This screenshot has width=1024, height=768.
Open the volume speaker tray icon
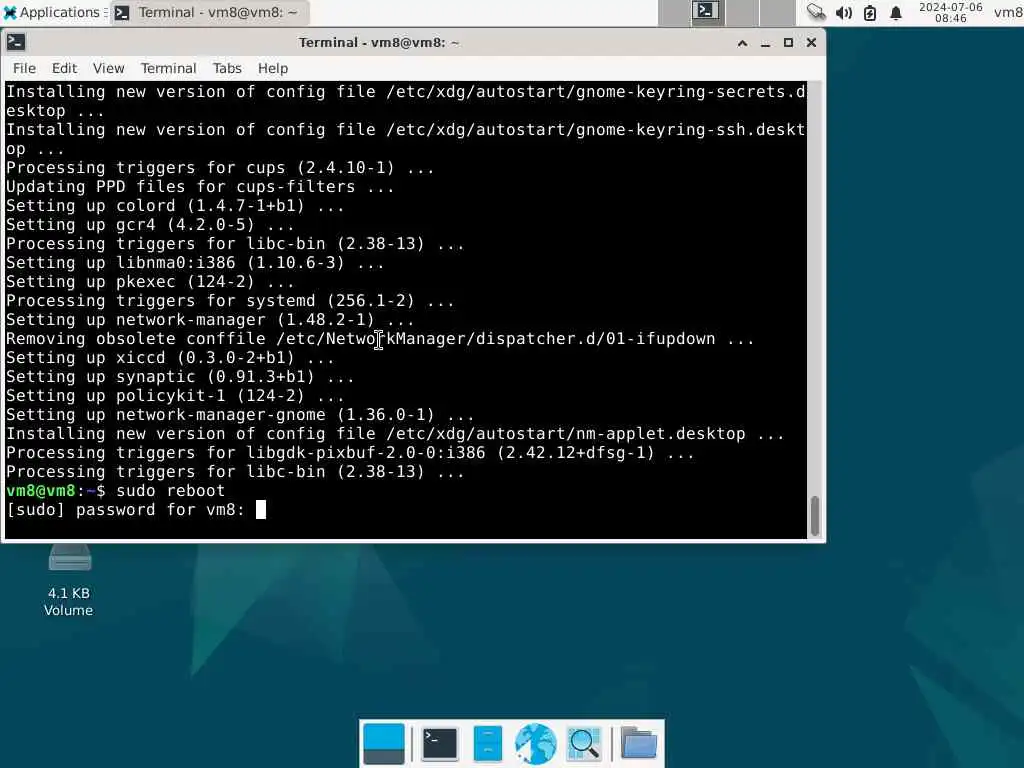tap(843, 12)
